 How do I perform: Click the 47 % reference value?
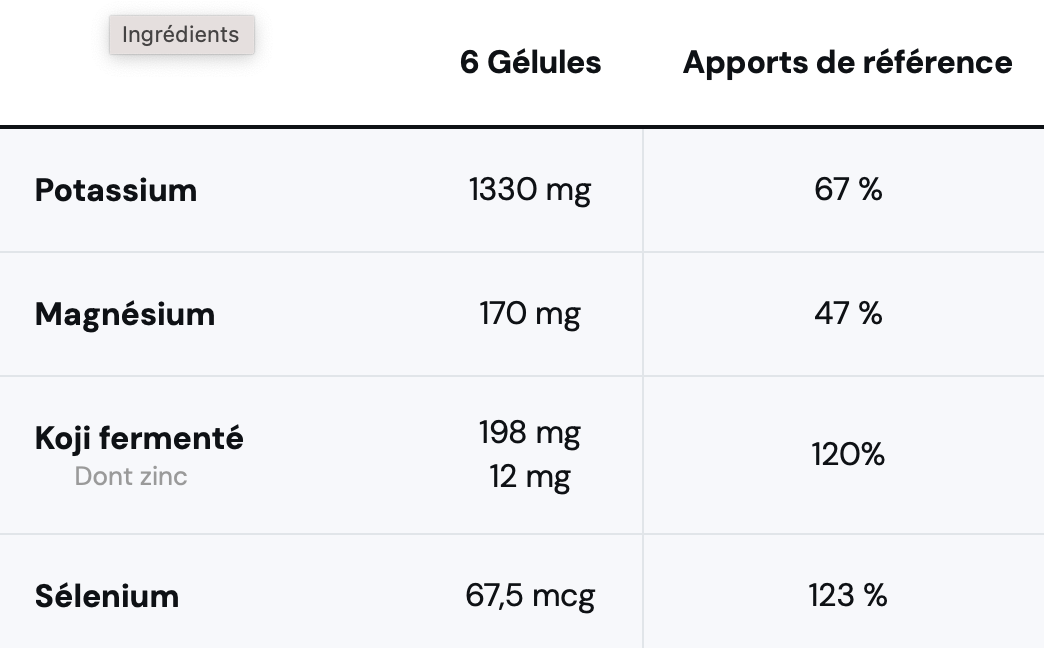[x=848, y=314]
